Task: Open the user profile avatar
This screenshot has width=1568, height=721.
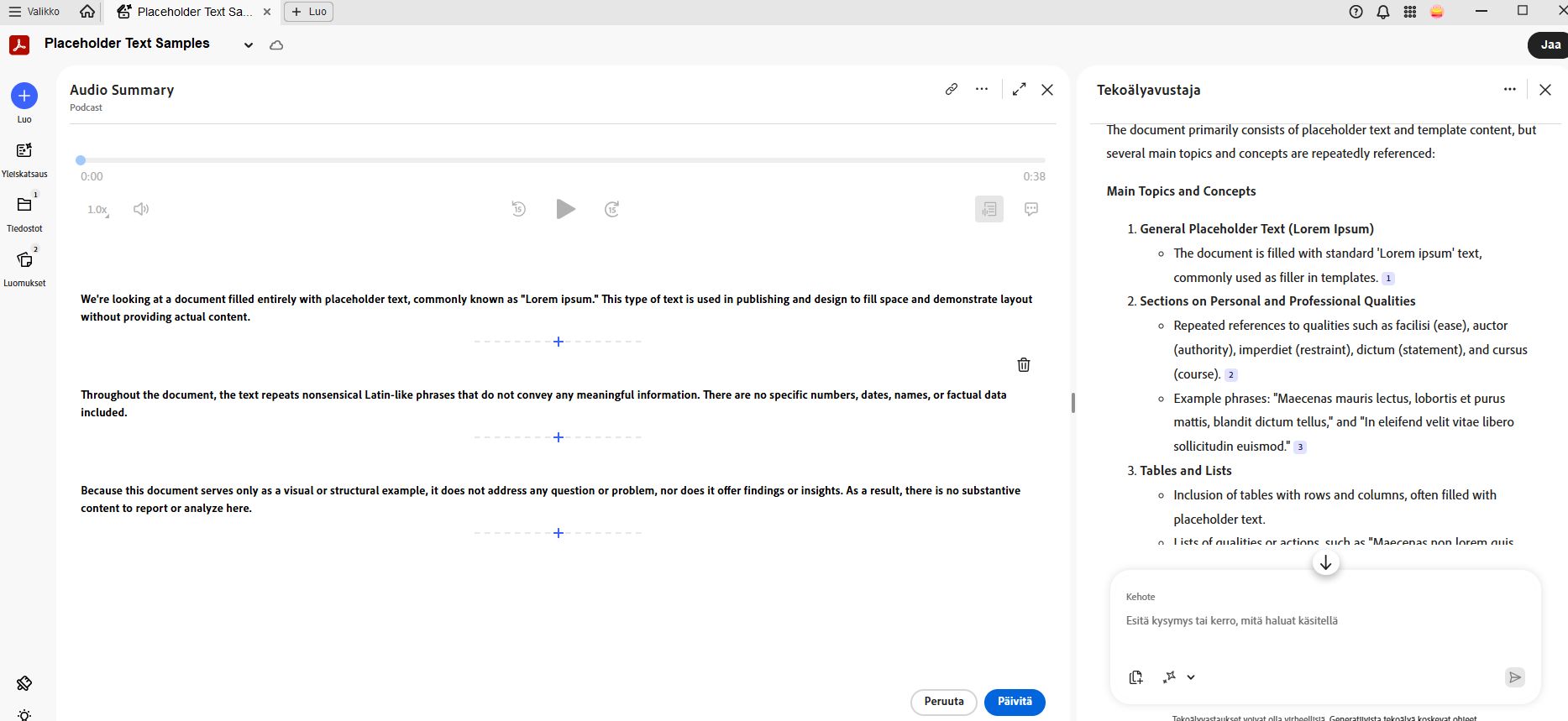Action: click(x=1437, y=12)
